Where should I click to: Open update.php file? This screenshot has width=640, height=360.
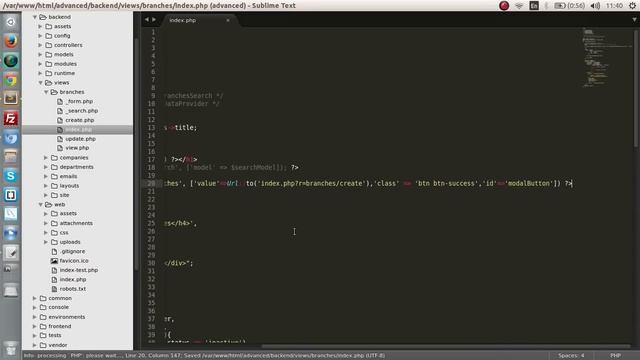pyautogui.click(x=80, y=139)
